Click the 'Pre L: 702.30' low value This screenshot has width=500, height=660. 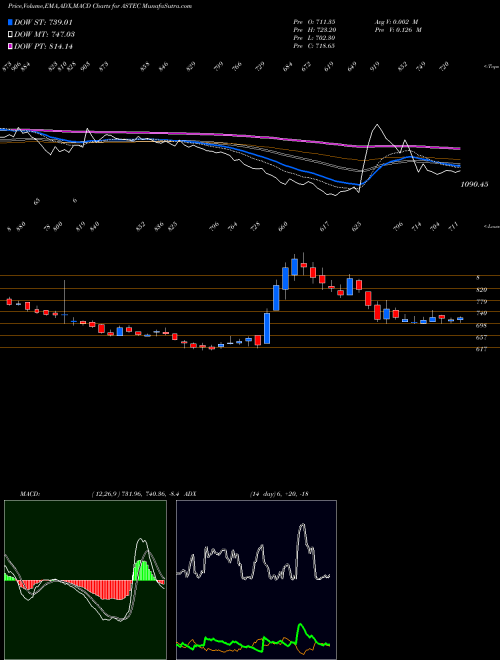pyautogui.click(x=314, y=38)
